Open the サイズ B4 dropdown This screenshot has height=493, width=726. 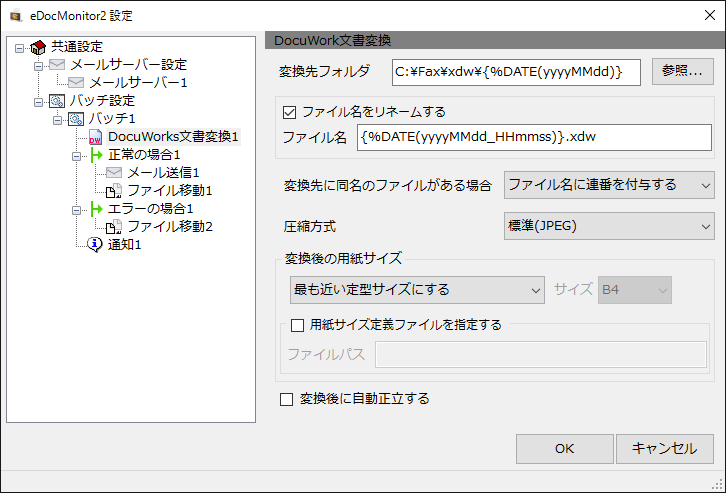[x=635, y=290]
